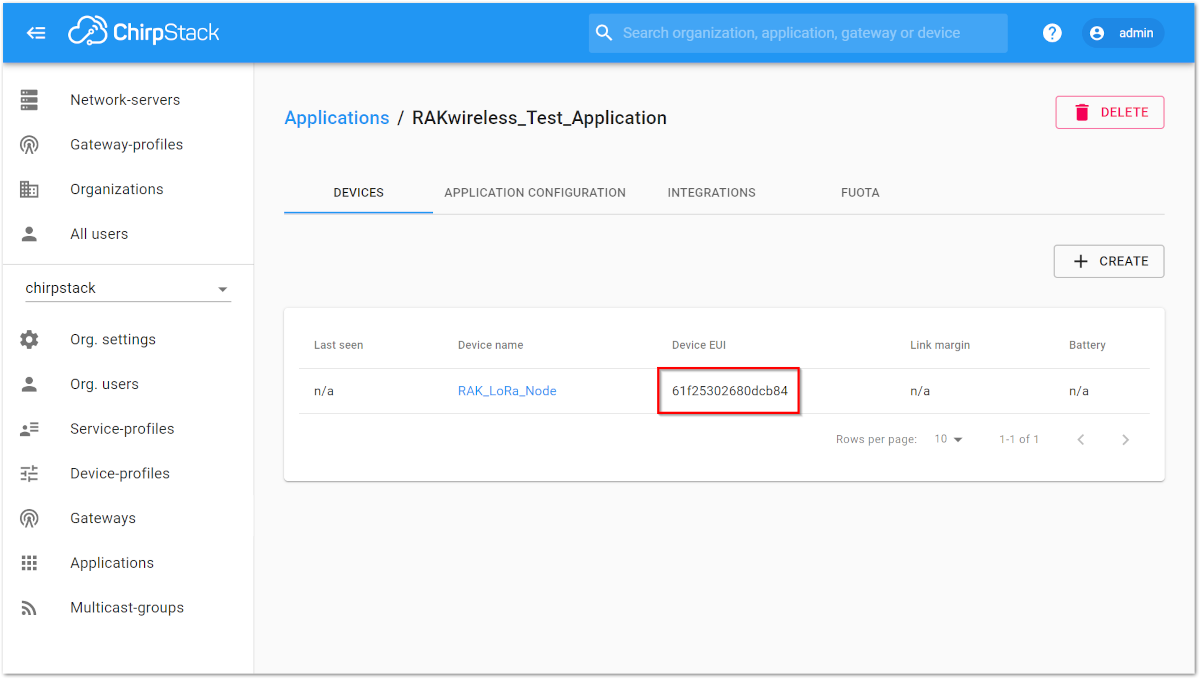Click the 1-1 of 1 pagination text
Image resolution: width=1200 pixels, height=679 pixels.
(x=1019, y=439)
